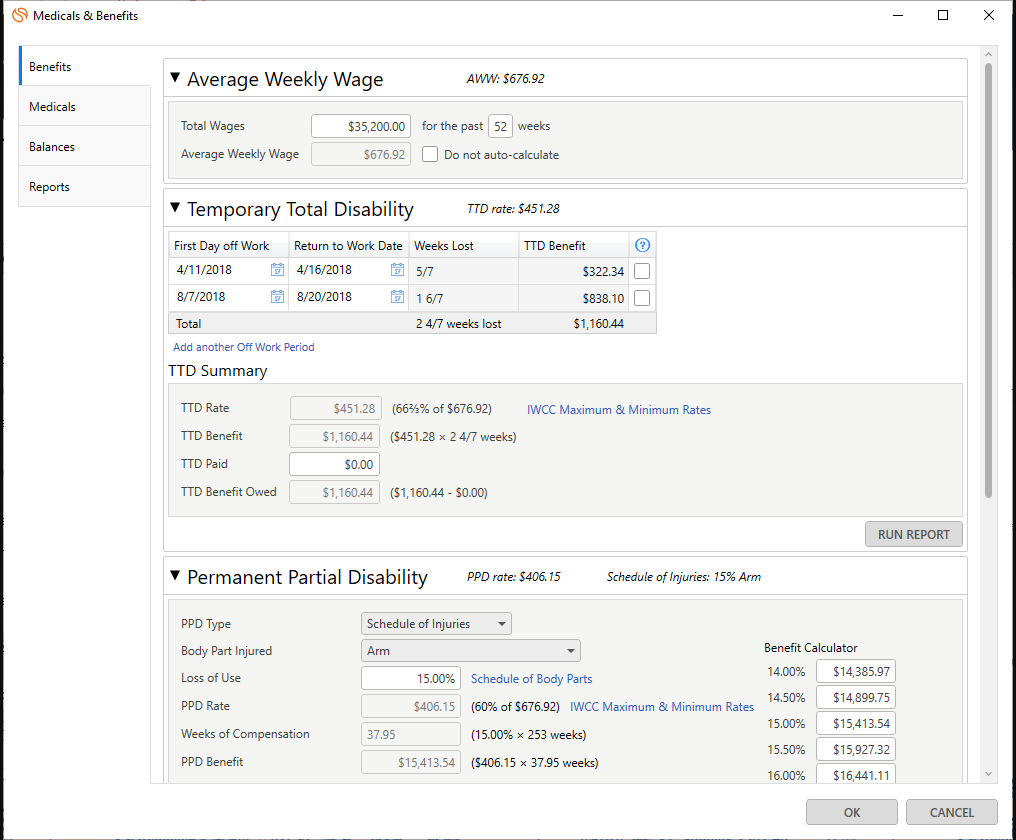Open calendar picker for 8/20/2018 return date
The height and width of the screenshot is (840, 1016).
[397, 297]
